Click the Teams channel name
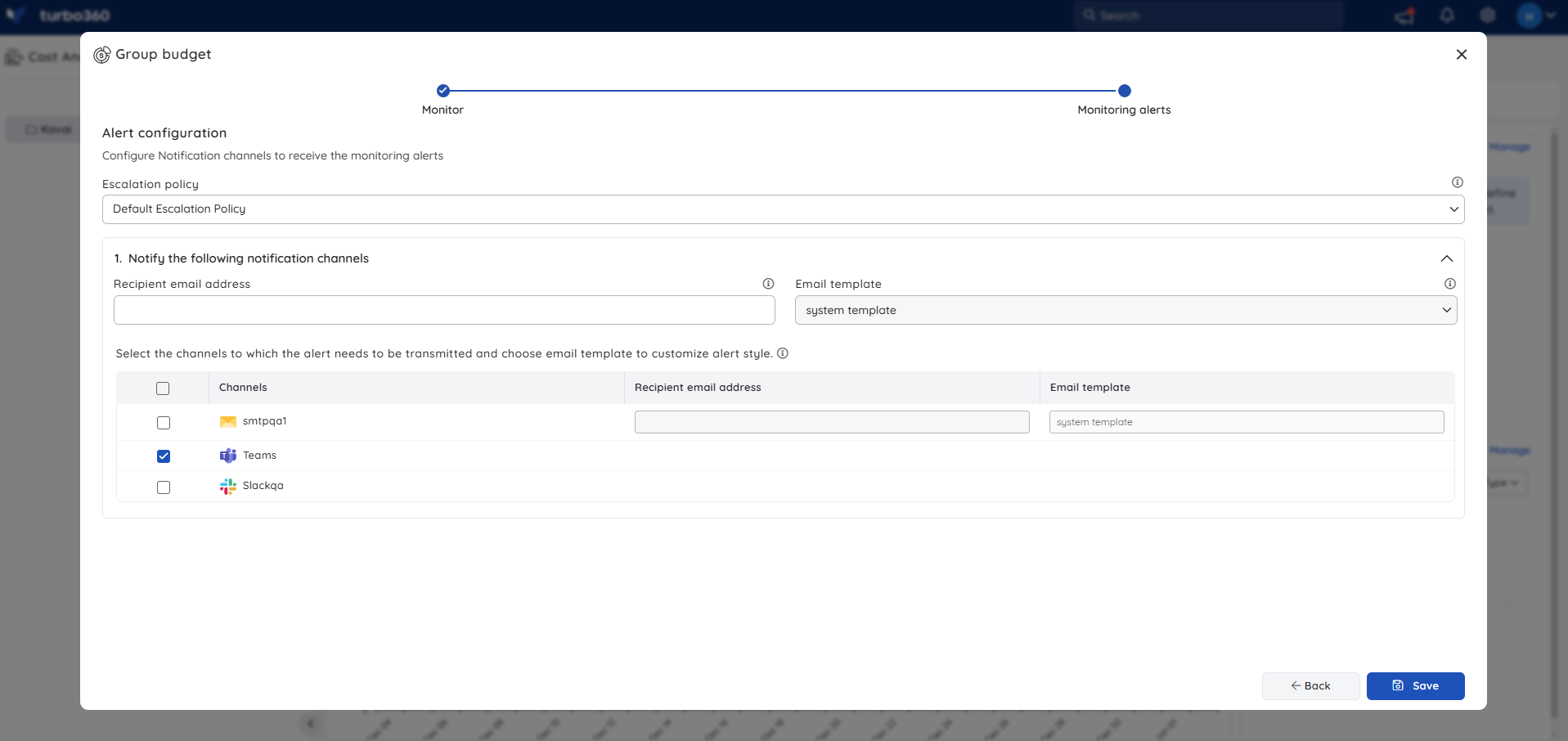This screenshot has height=741, width=1568. [259, 456]
